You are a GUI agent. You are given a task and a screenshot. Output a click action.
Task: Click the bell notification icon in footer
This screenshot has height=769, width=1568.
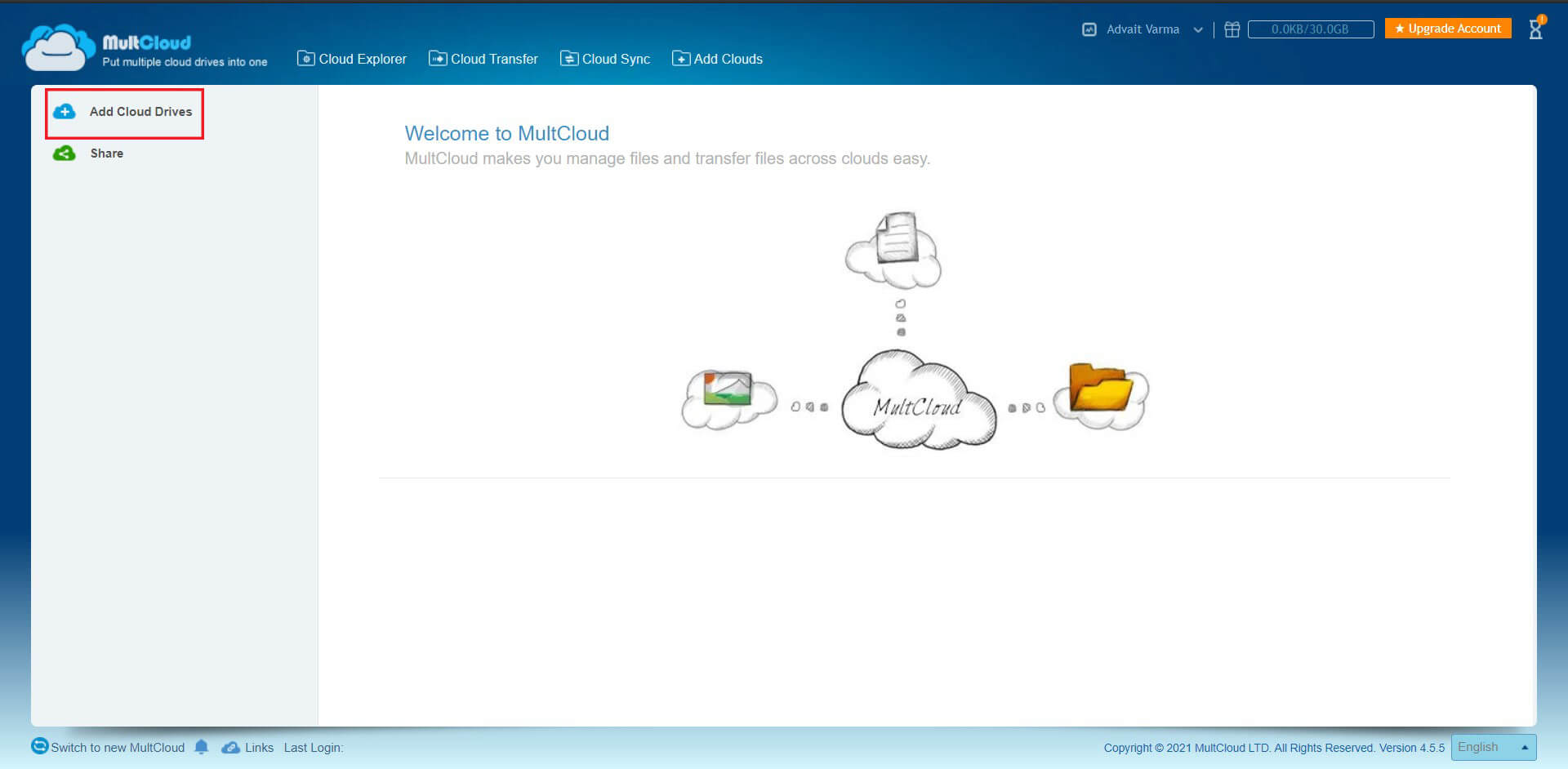[202, 747]
